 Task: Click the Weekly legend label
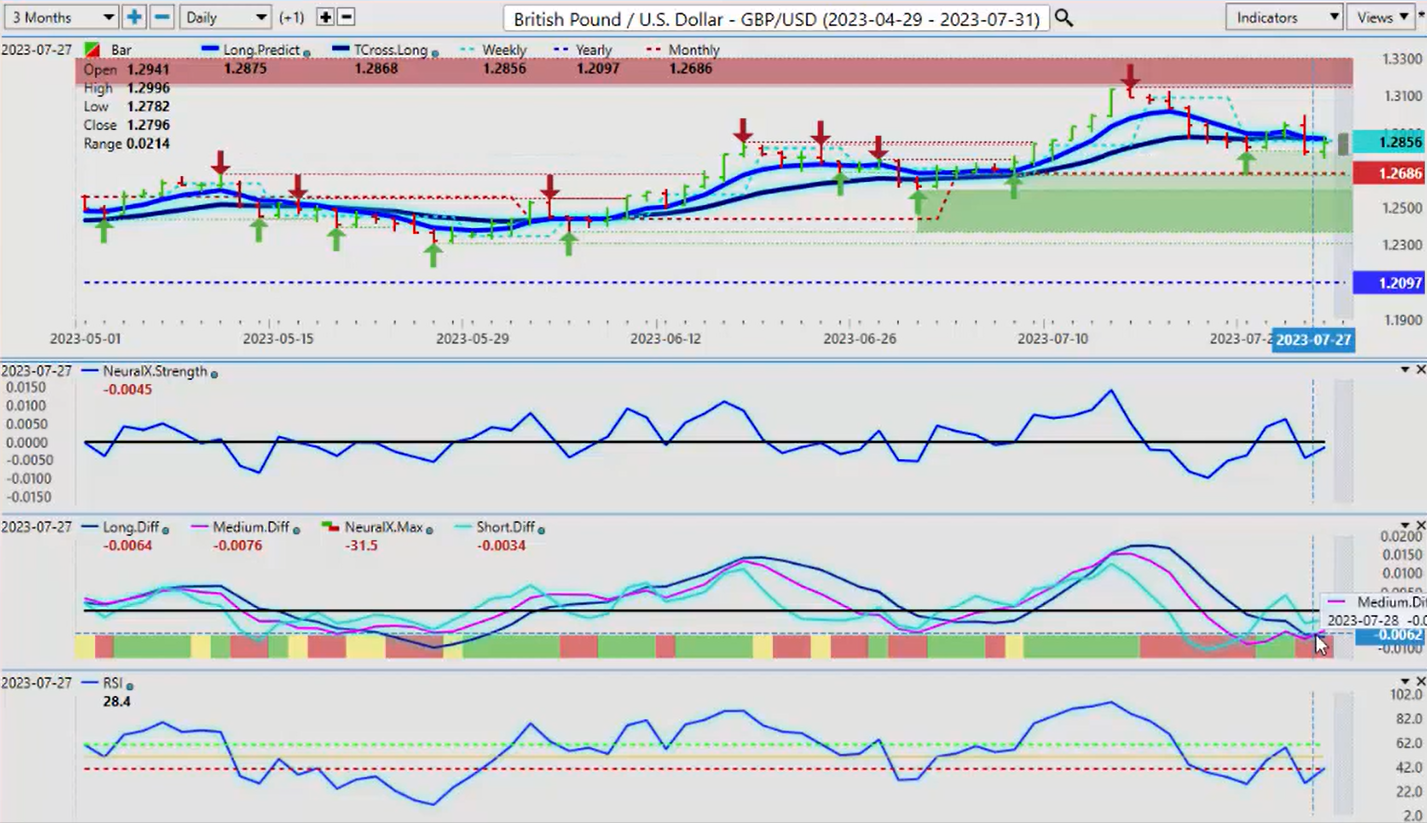(x=504, y=50)
